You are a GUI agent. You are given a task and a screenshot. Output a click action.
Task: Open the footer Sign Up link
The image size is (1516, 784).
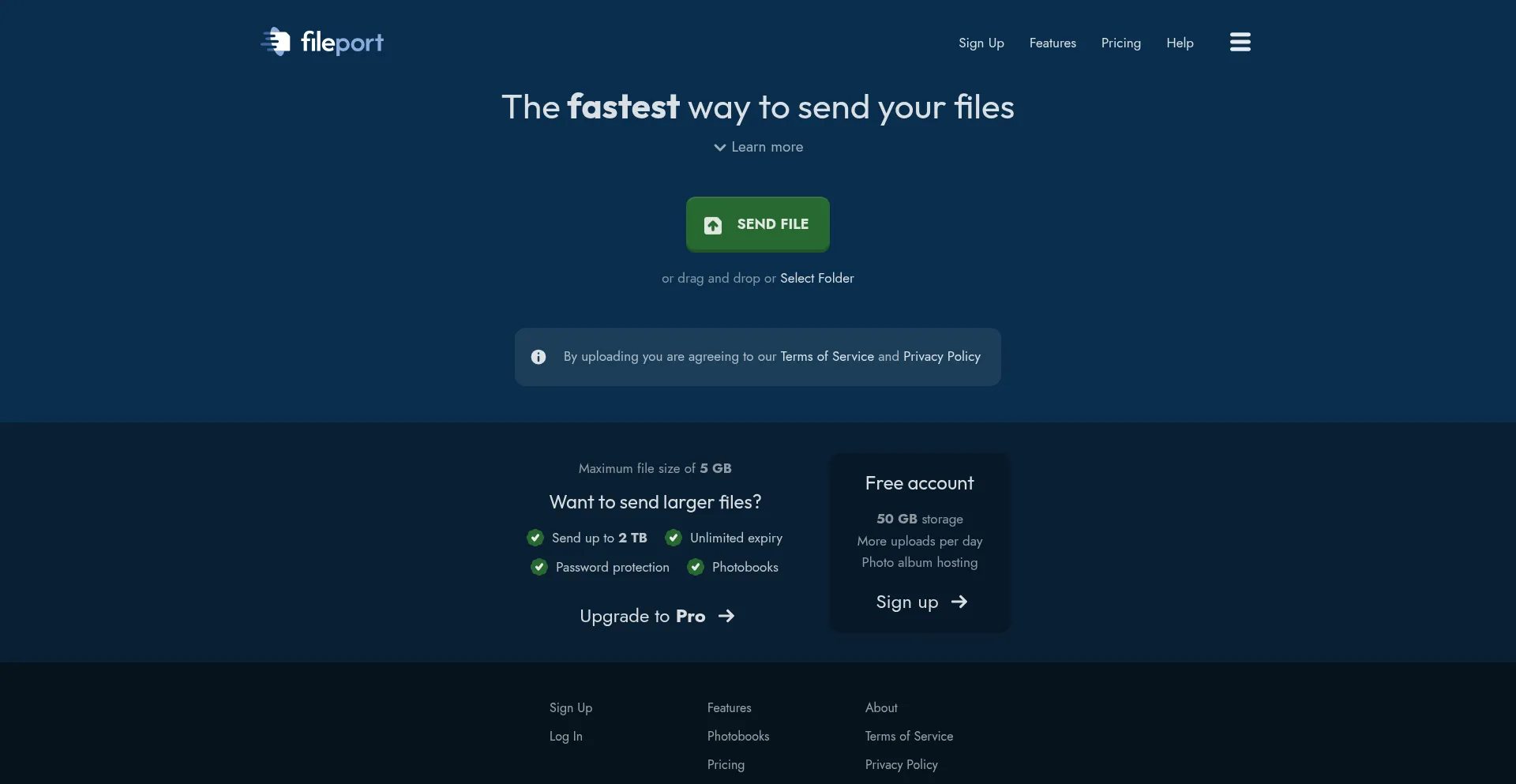571,707
